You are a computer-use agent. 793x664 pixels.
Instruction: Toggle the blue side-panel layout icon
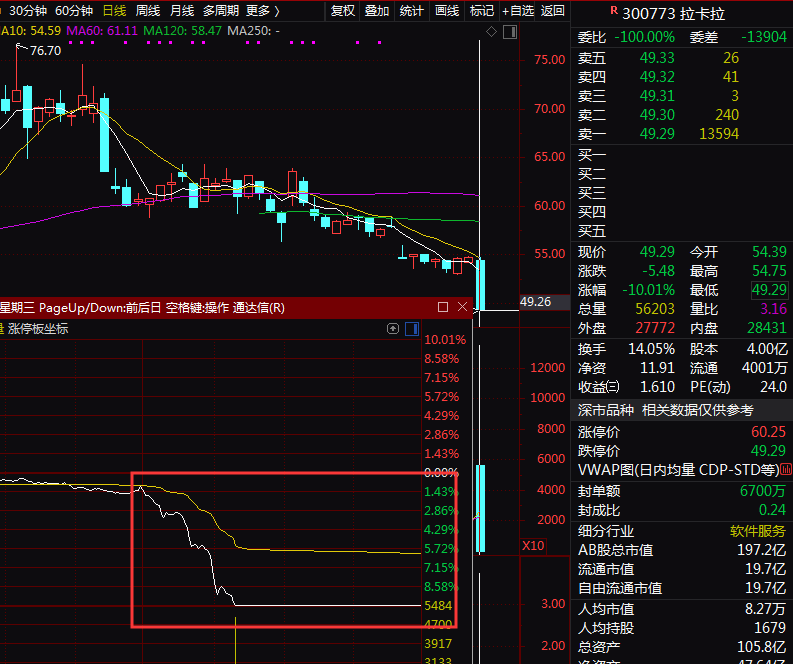411,328
